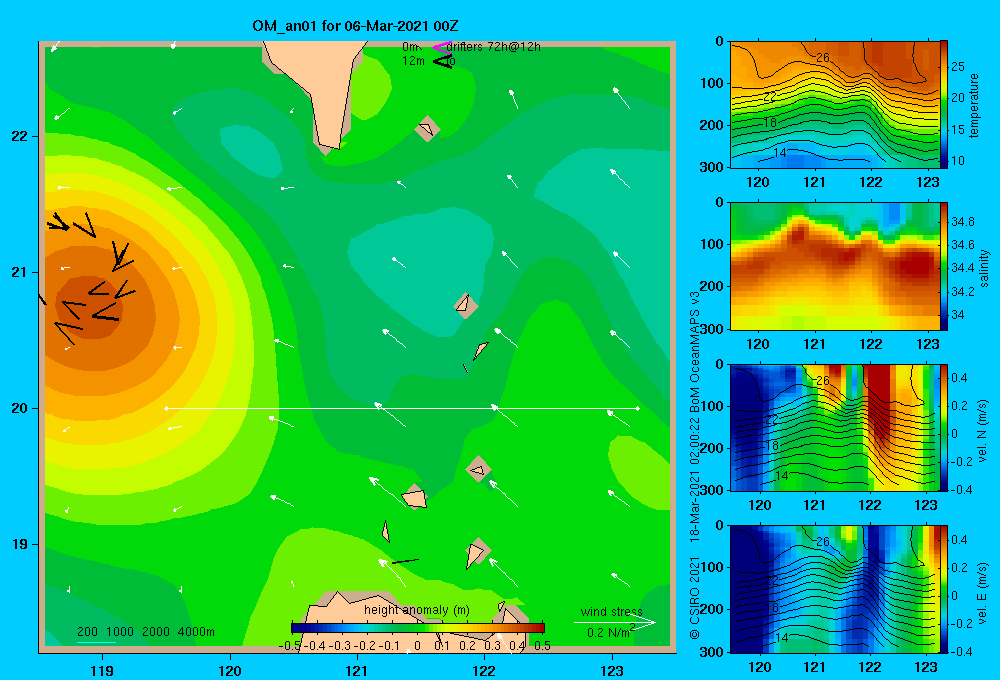Open the northward velocity section panel
Image resolution: width=1000 pixels, height=680 pixels.
pos(835,427)
